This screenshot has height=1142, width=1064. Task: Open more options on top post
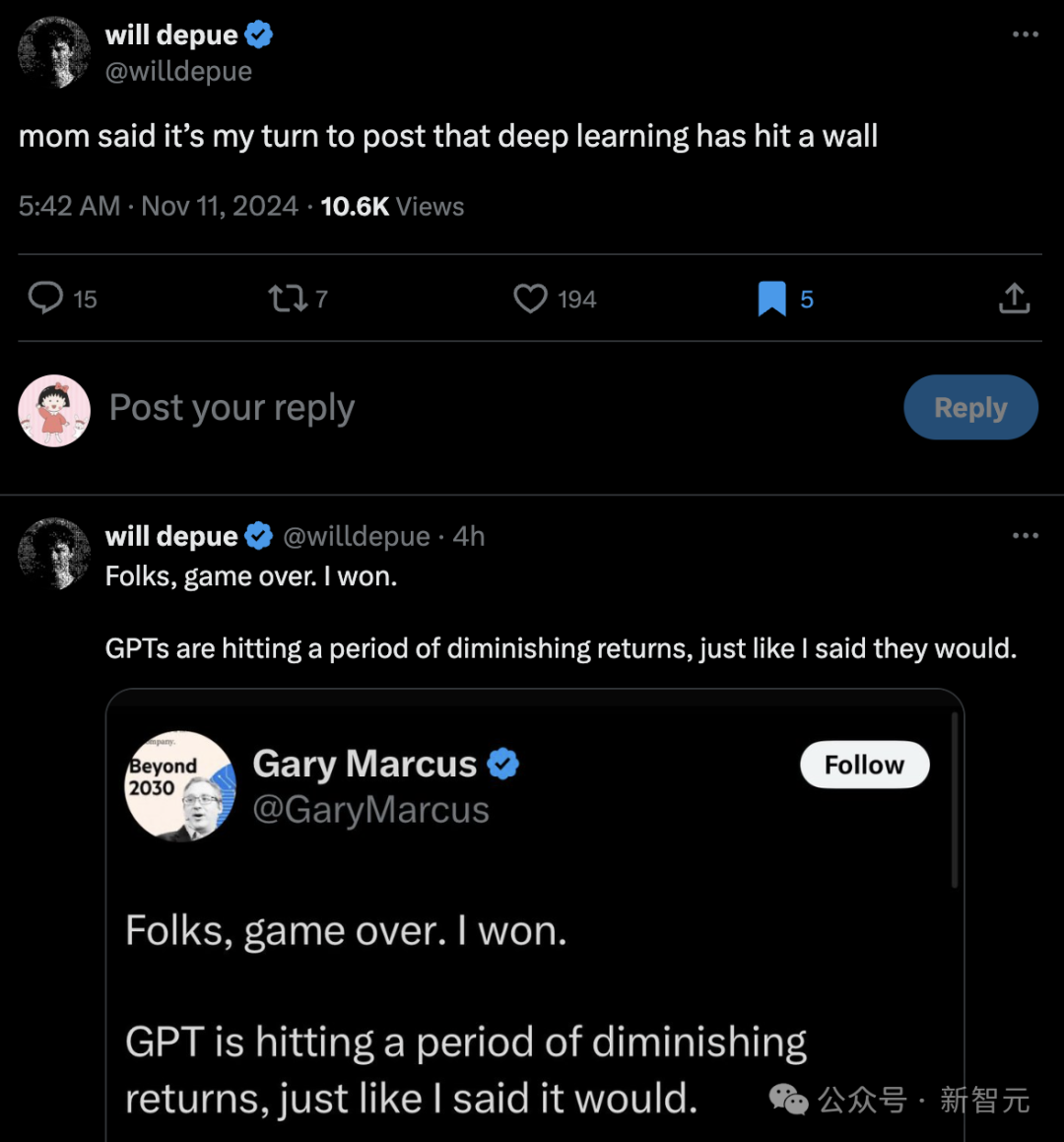point(1025,34)
